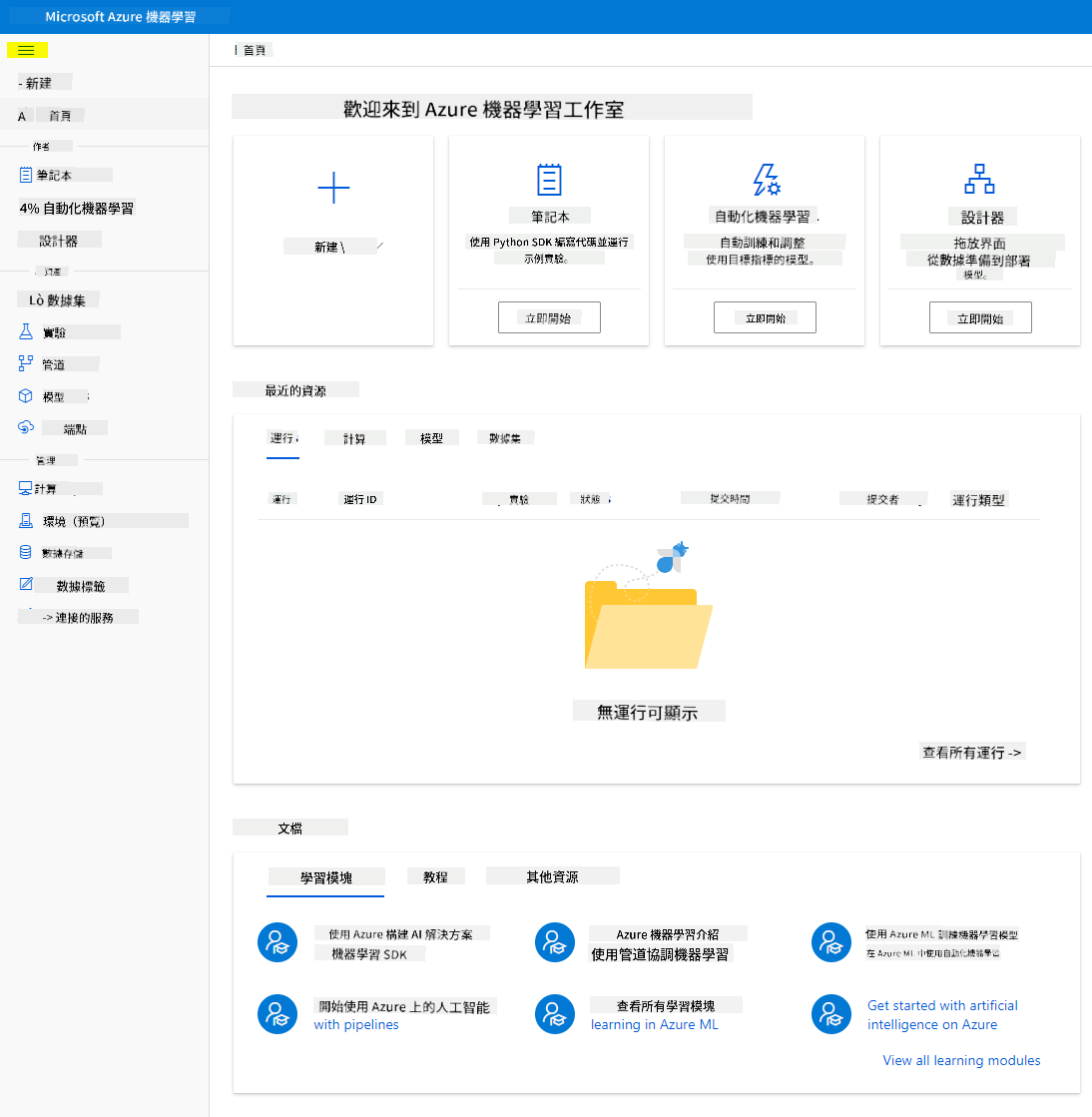1092x1117 pixels.
Task: Follow the 查看所有運行 link
Action: click(972, 753)
